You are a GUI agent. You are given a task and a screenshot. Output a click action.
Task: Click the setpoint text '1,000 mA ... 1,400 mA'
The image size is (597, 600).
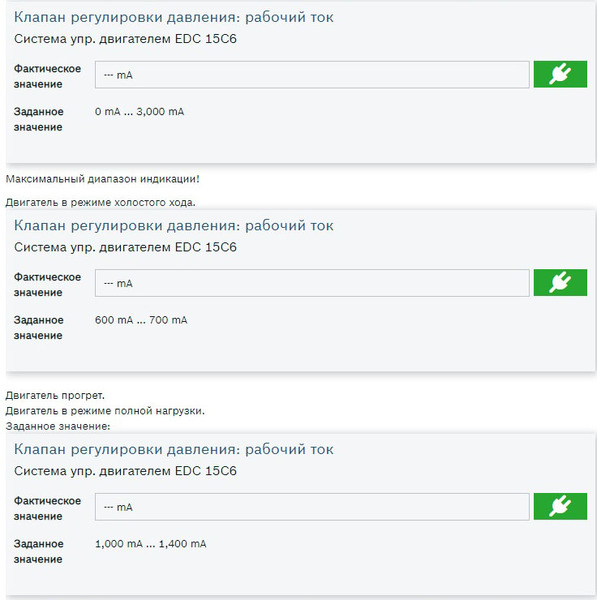(x=150, y=544)
